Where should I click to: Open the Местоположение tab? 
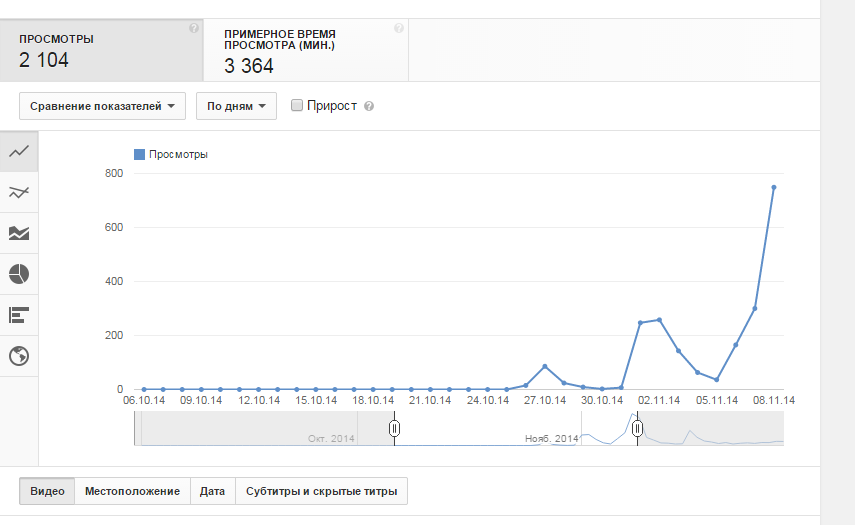pos(133,491)
